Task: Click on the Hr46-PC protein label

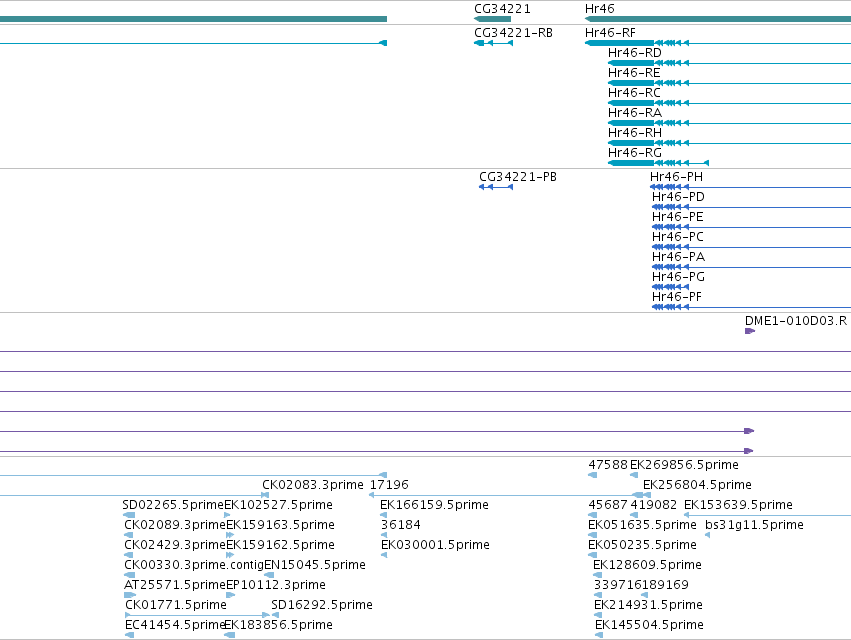Action: (x=678, y=237)
